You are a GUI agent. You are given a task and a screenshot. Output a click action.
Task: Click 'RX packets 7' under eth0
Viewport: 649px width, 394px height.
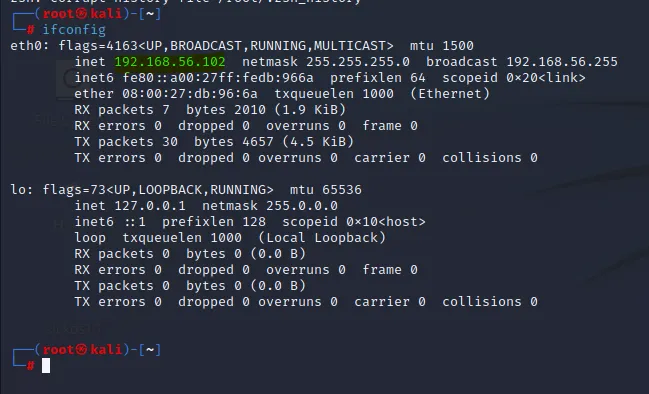122,110
